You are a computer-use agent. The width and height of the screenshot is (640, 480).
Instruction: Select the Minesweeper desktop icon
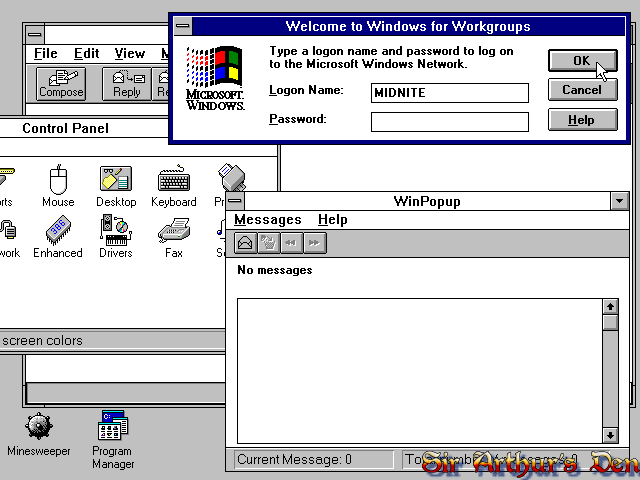click(39, 434)
